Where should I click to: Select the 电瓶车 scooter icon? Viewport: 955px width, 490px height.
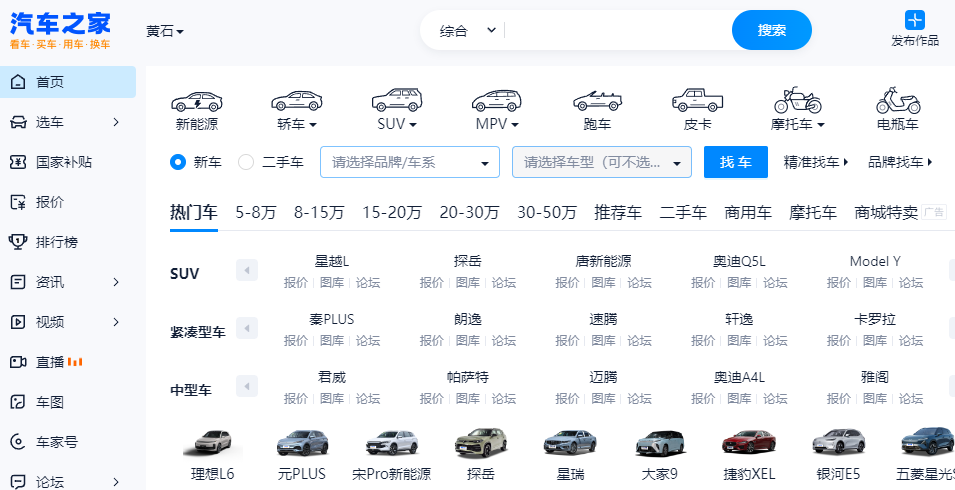[898, 100]
